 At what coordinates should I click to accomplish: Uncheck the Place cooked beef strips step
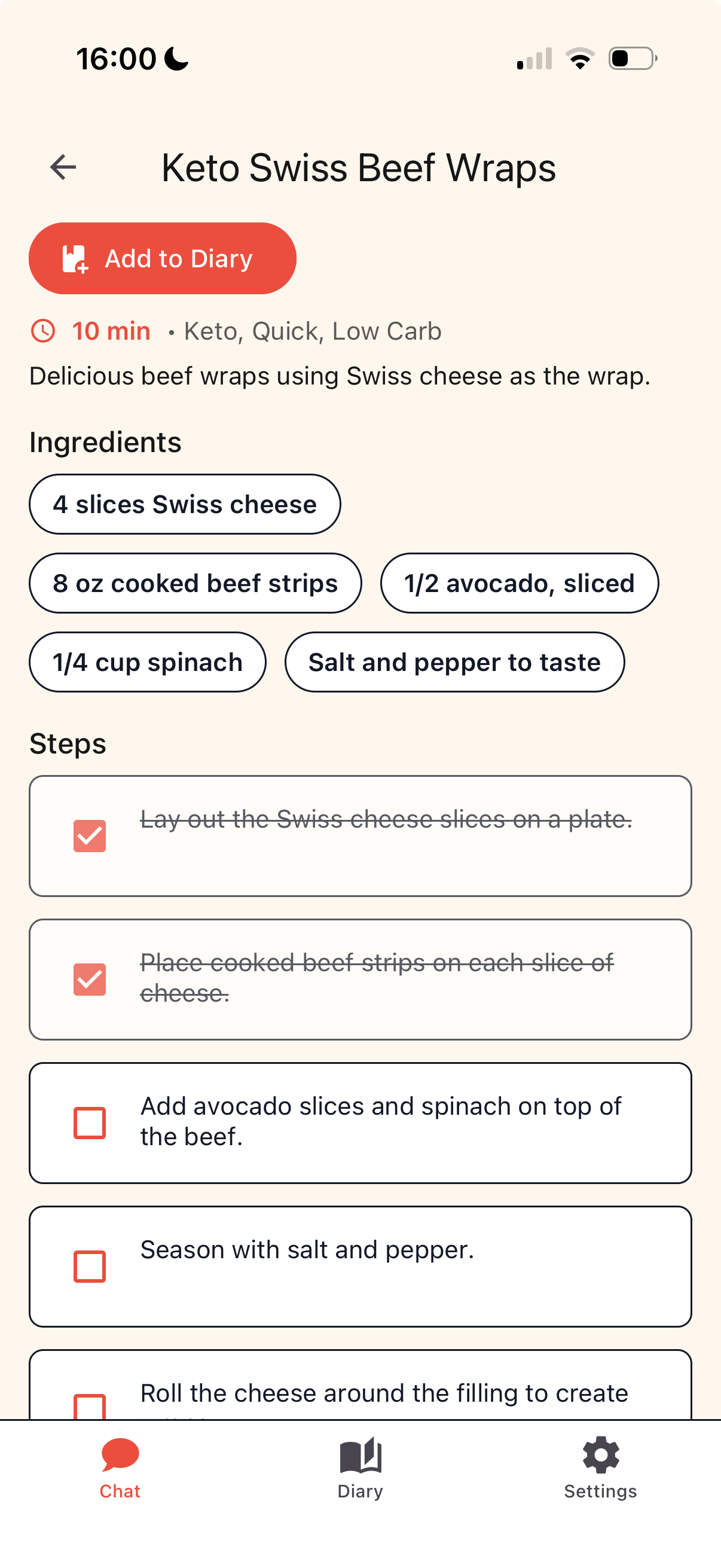(90, 980)
